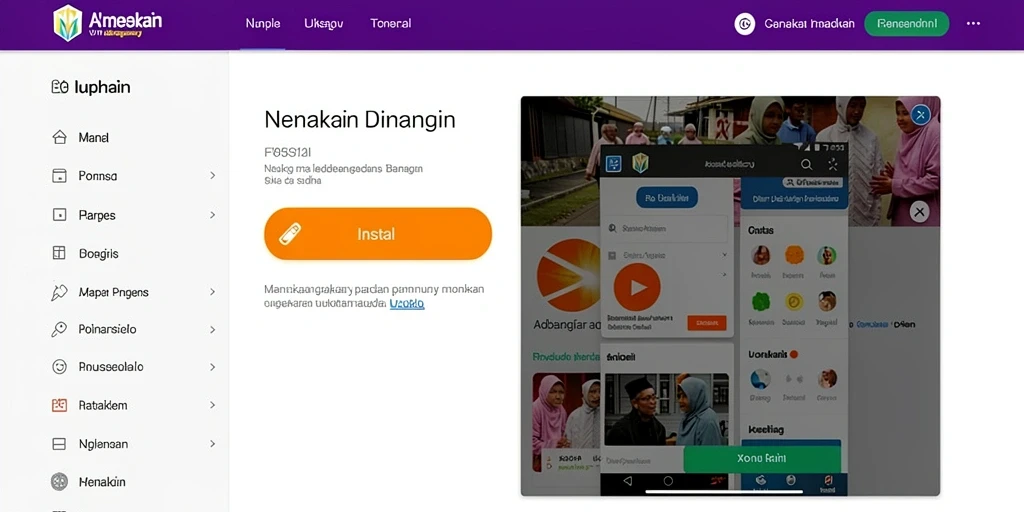The image size is (1024, 512).
Task: Click the Keeliag label in phone
Action: [x=765, y=430]
